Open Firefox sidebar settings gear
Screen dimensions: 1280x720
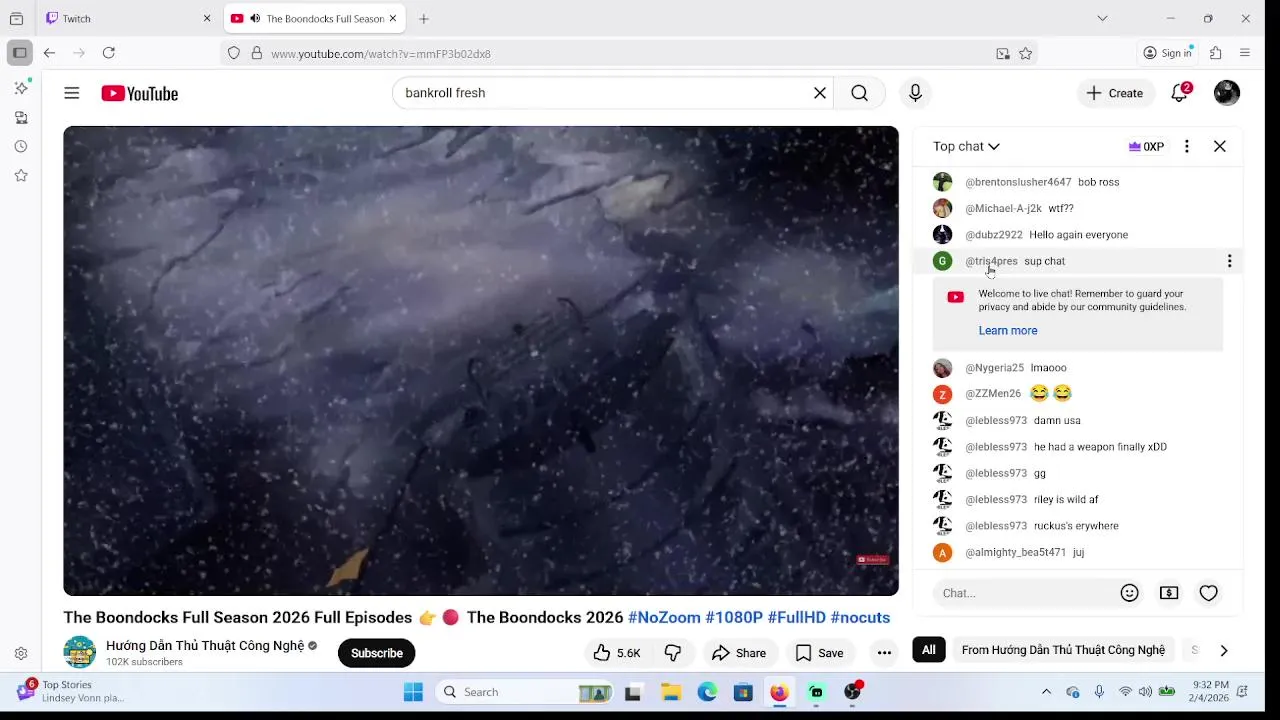21,653
